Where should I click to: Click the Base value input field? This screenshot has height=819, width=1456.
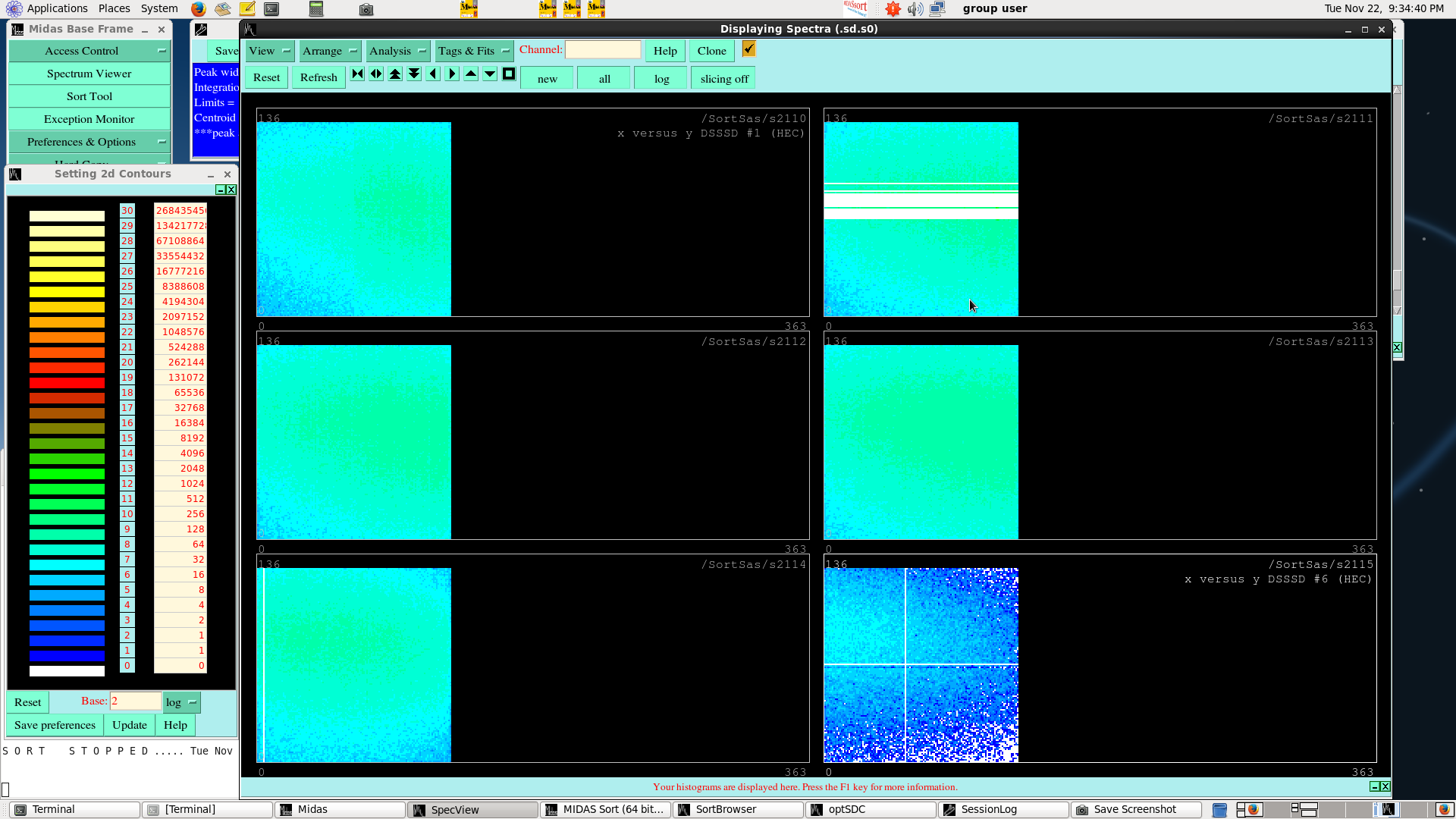coord(136,701)
